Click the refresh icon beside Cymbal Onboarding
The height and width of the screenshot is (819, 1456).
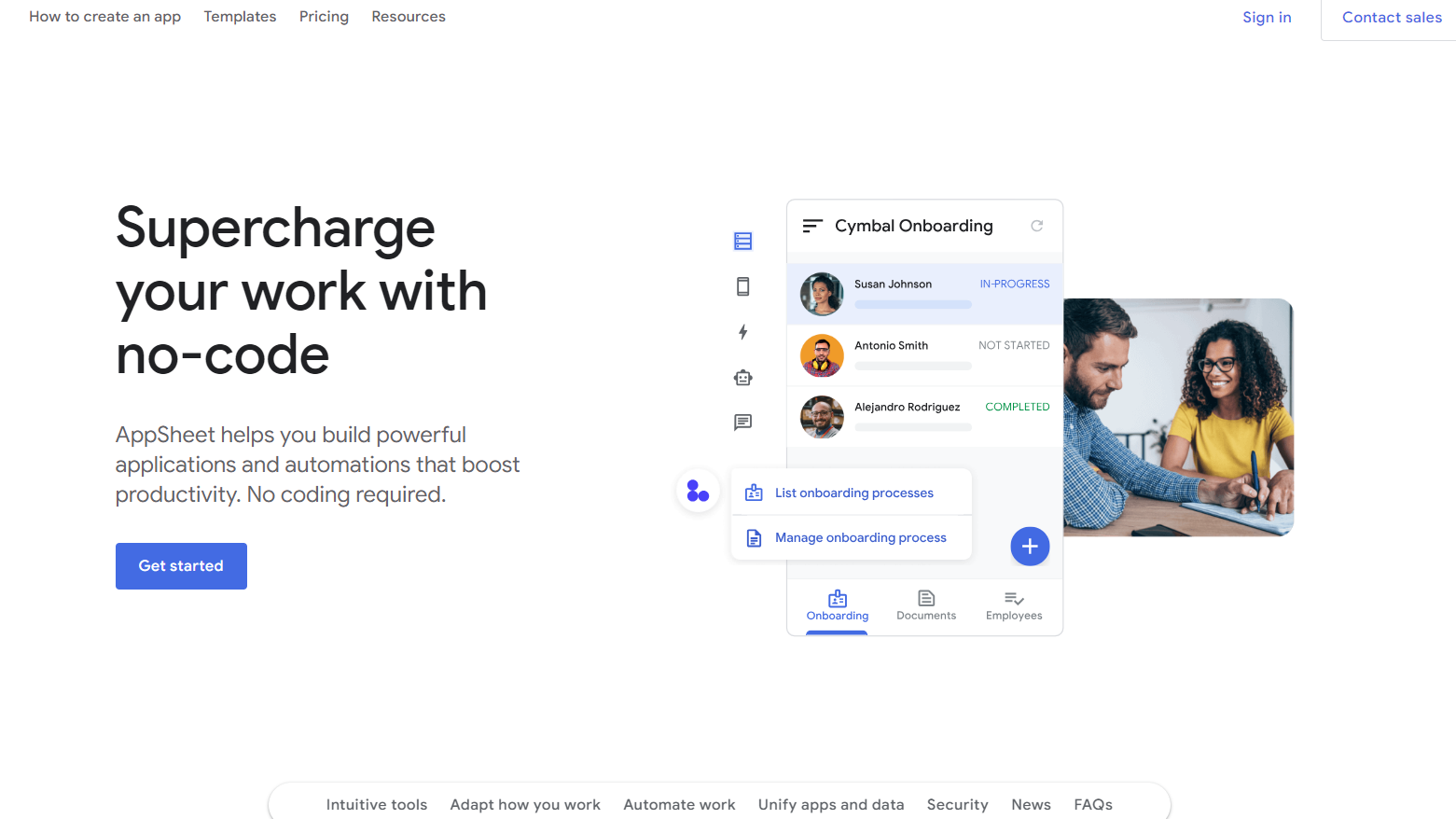coord(1036,226)
